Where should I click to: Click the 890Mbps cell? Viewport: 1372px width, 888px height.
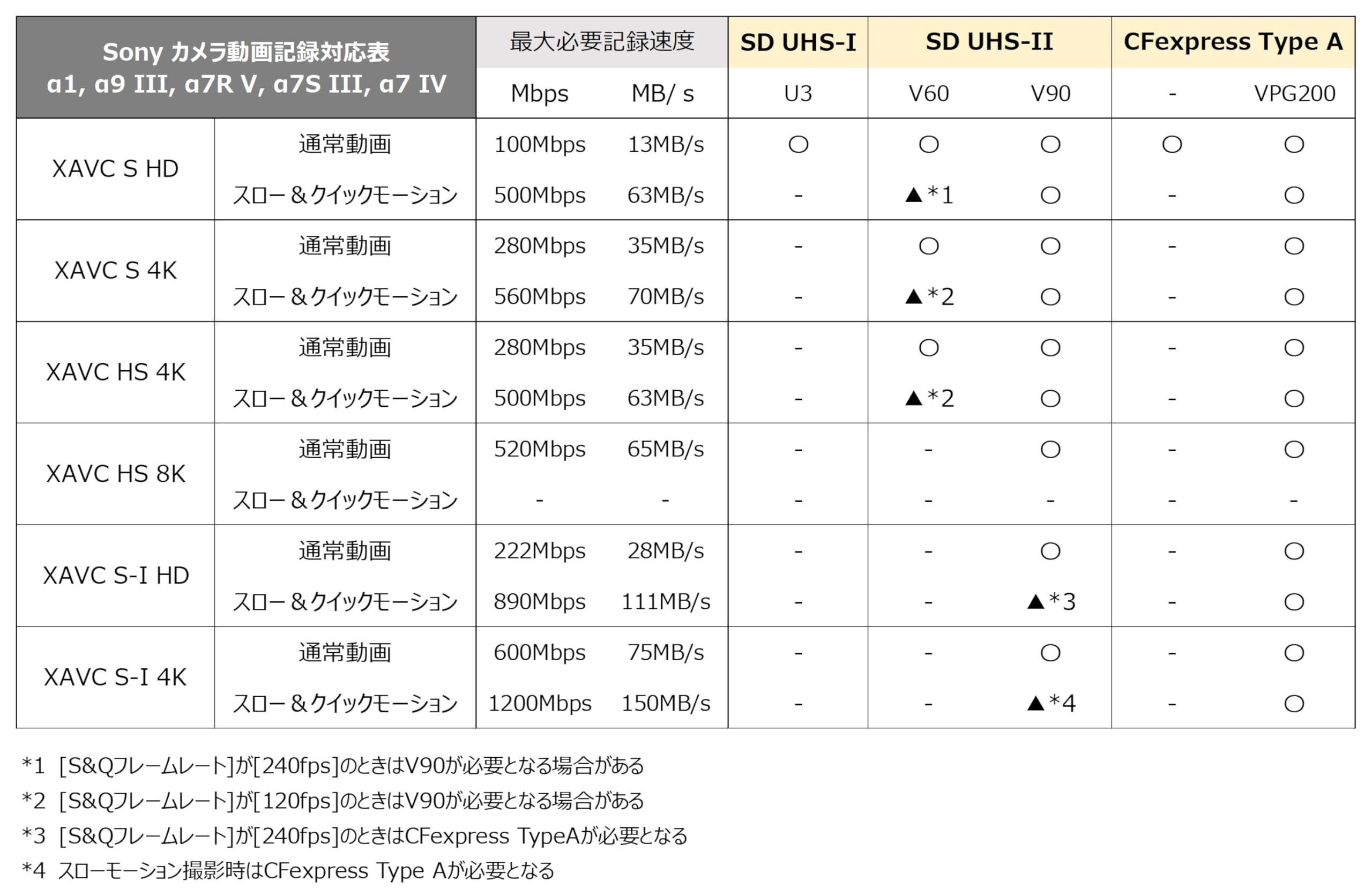(539, 602)
